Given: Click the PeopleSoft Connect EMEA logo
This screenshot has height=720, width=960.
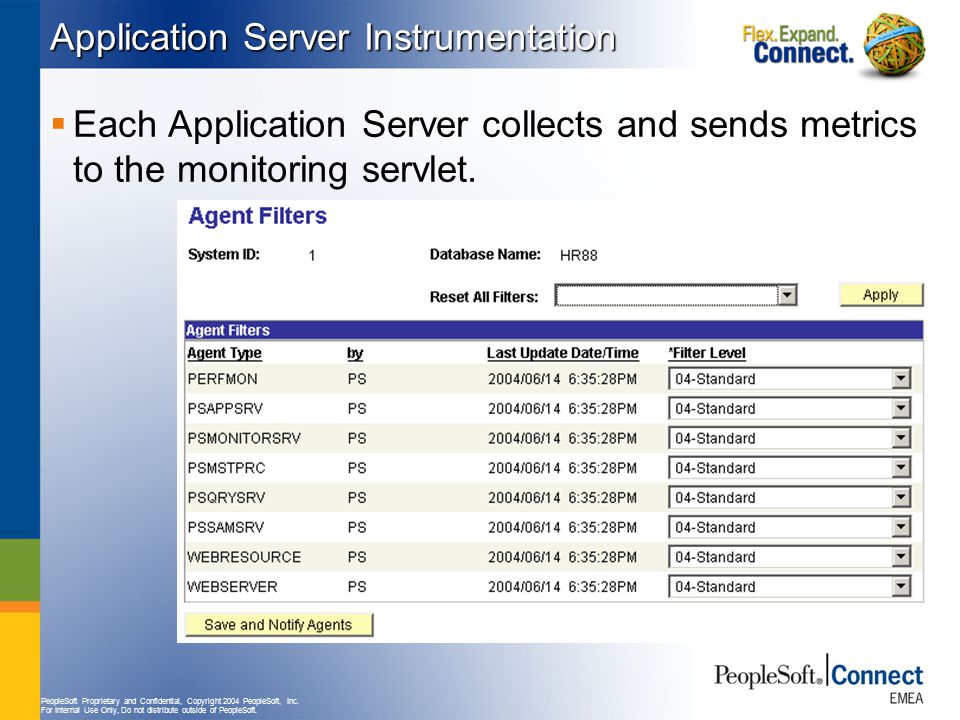Looking at the screenshot, I should click(x=818, y=678).
